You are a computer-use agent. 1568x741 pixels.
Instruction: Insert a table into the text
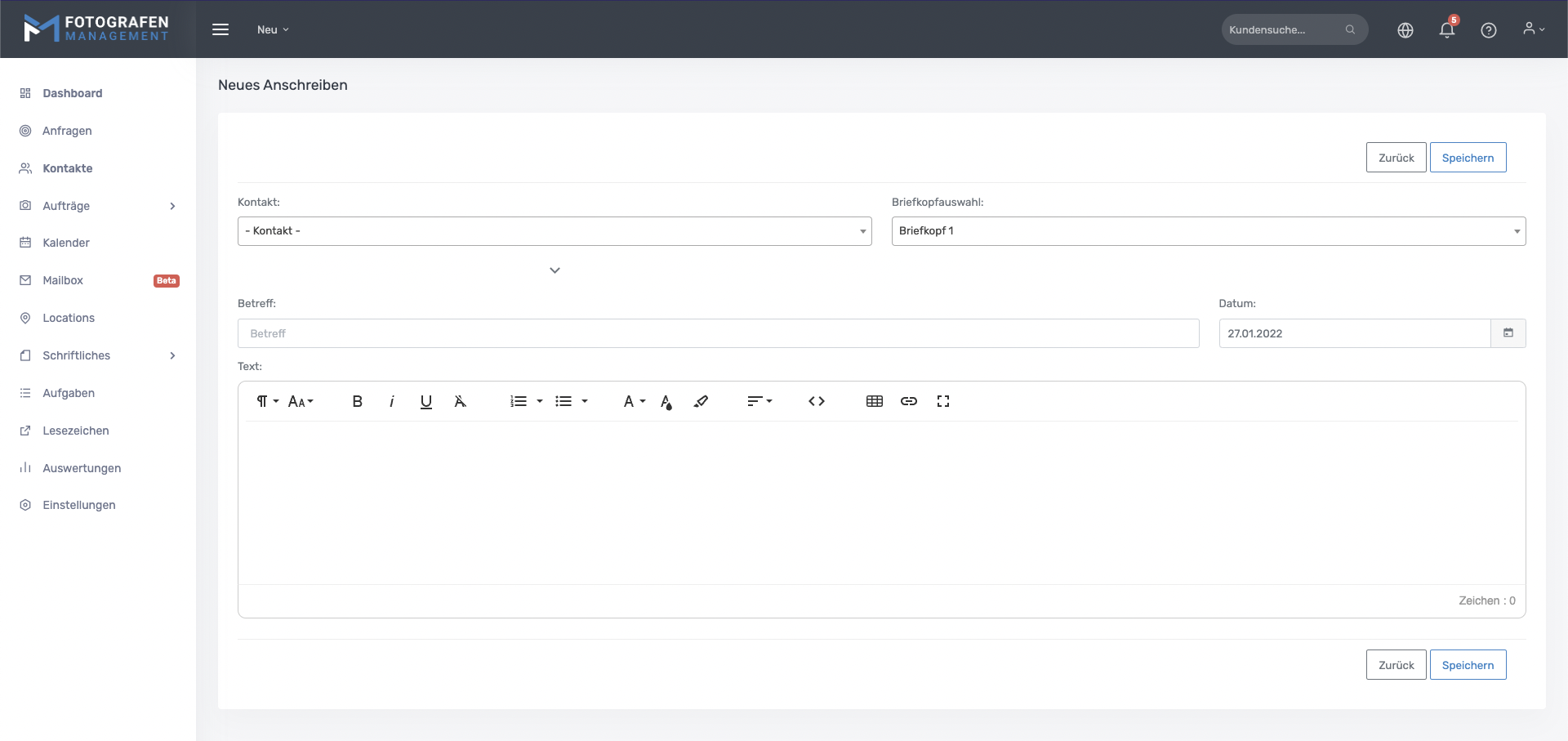(874, 401)
